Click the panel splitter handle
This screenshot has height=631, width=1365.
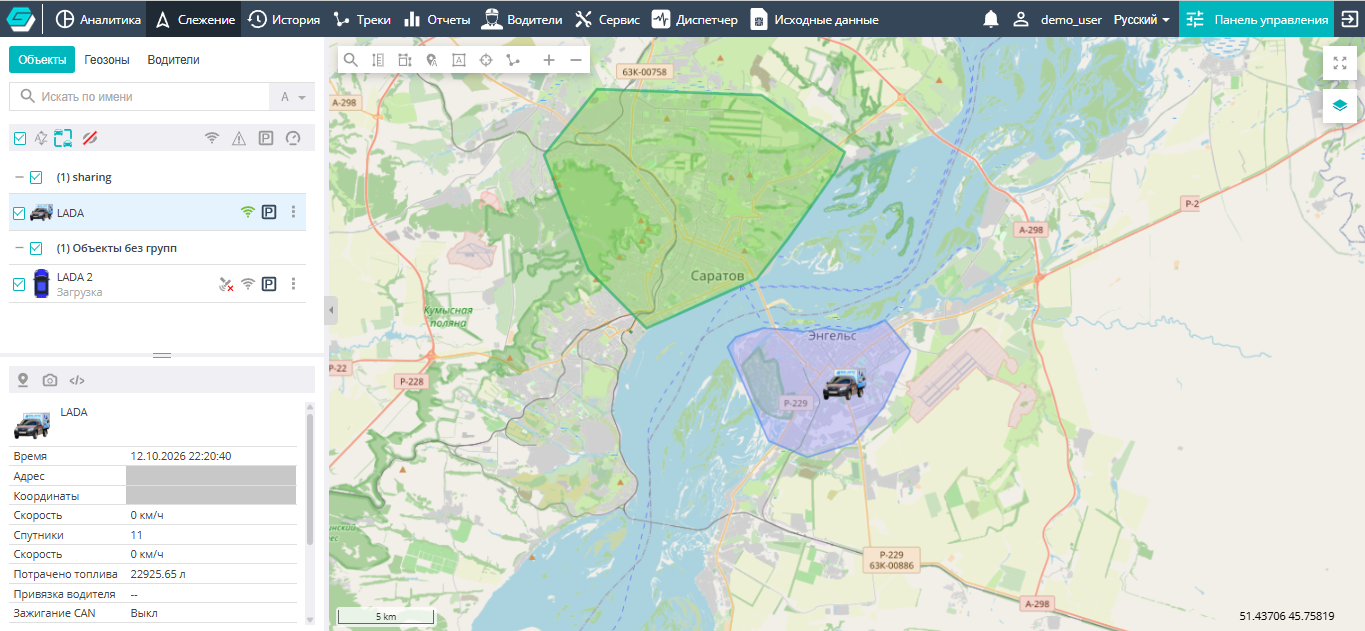click(x=162, y=355)
